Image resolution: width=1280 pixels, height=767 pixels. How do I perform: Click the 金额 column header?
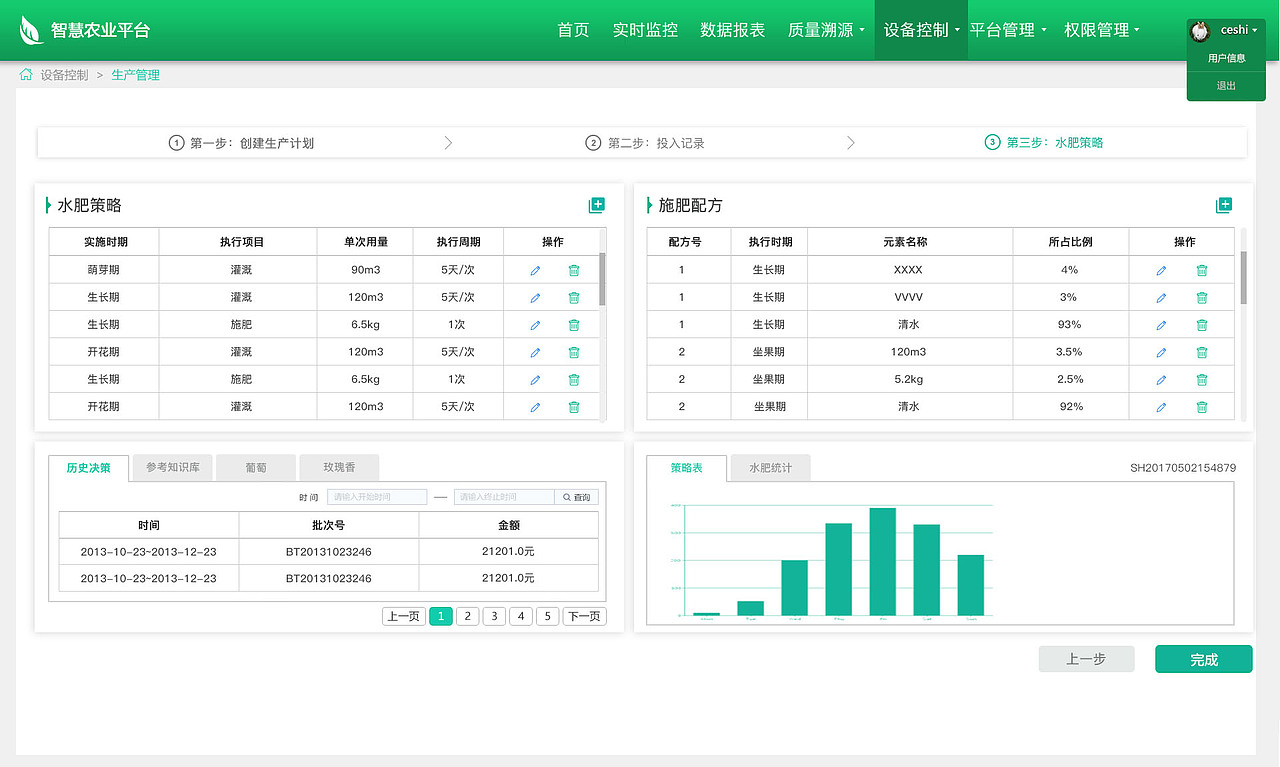(508, 525)
